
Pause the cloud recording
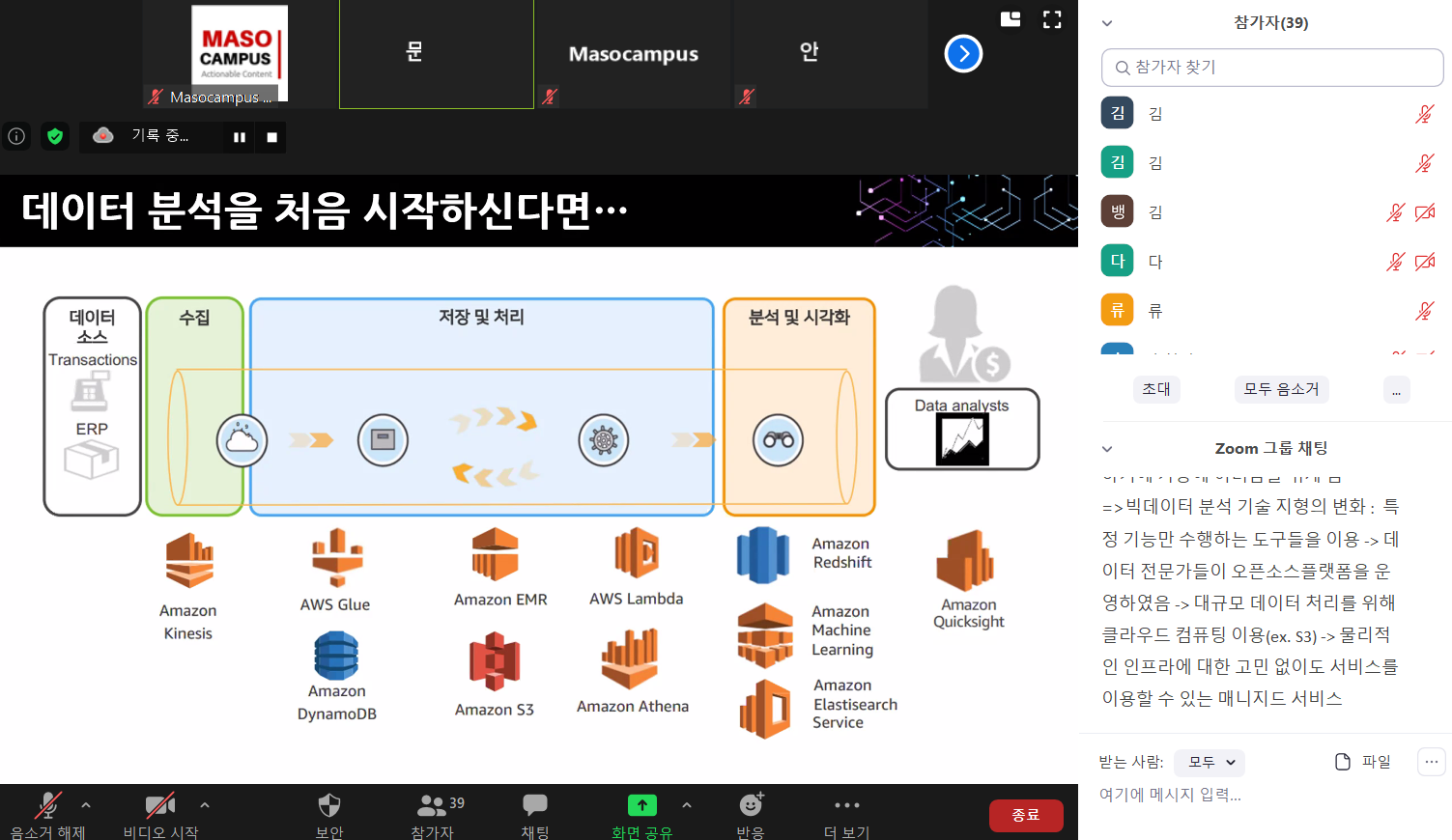coord(240,137)
